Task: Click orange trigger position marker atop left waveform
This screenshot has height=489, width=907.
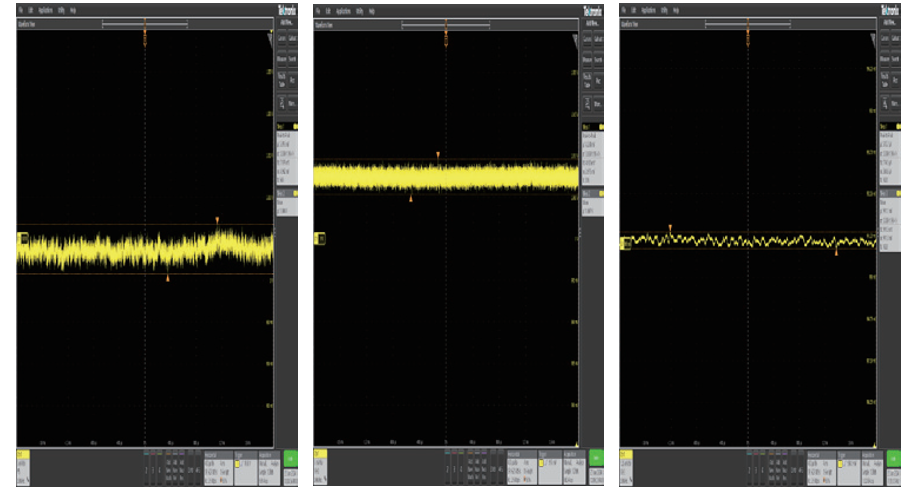Action: [x=146, y=40]
